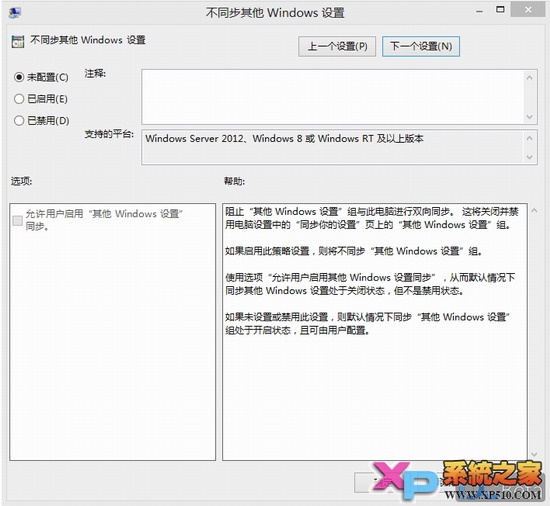Click the help paragraph starting with 使用选项
This screenshot has width=550, height=506.
click(370, 284)
